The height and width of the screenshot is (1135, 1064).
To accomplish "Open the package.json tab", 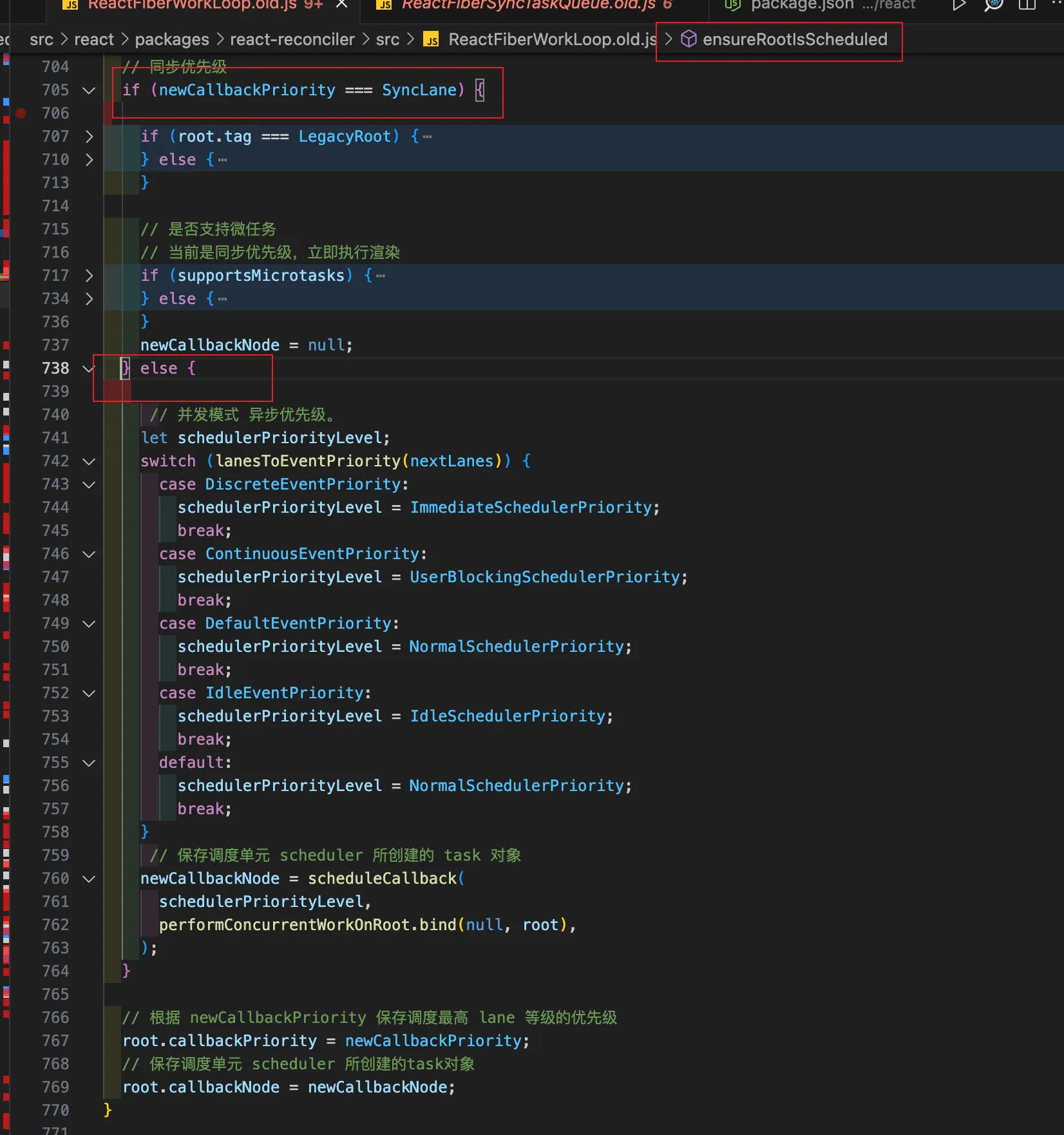I will (x=802, y=5).
